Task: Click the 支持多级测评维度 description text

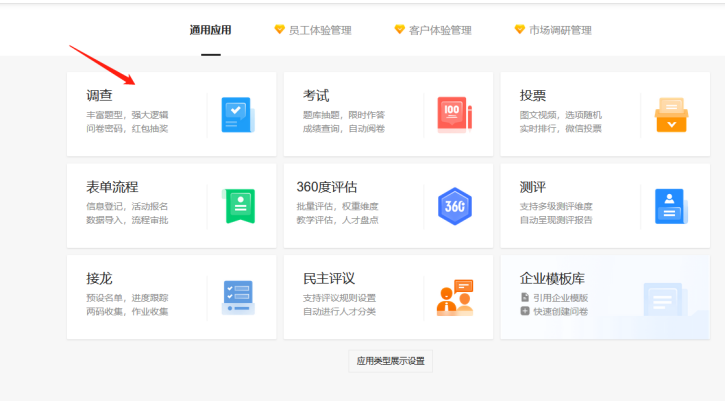Action: pos(556,207)
